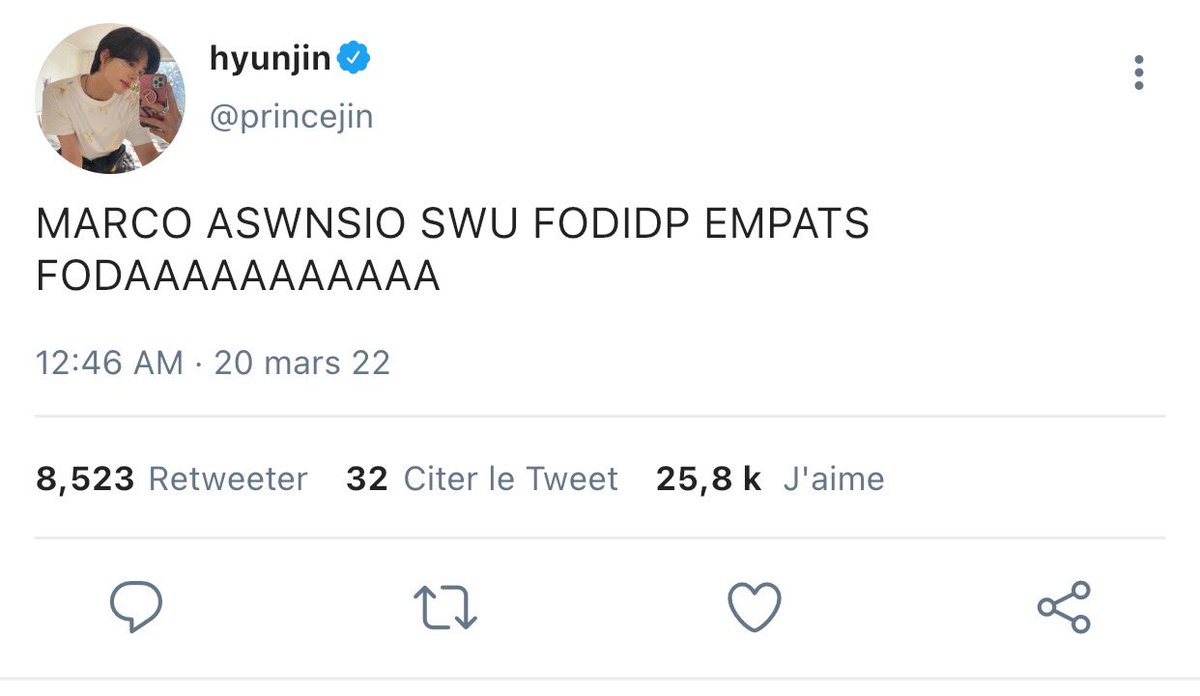Click the FODAAAAAAAAAAA text line
Screen dimensions: 1200x696
point(238,275)
